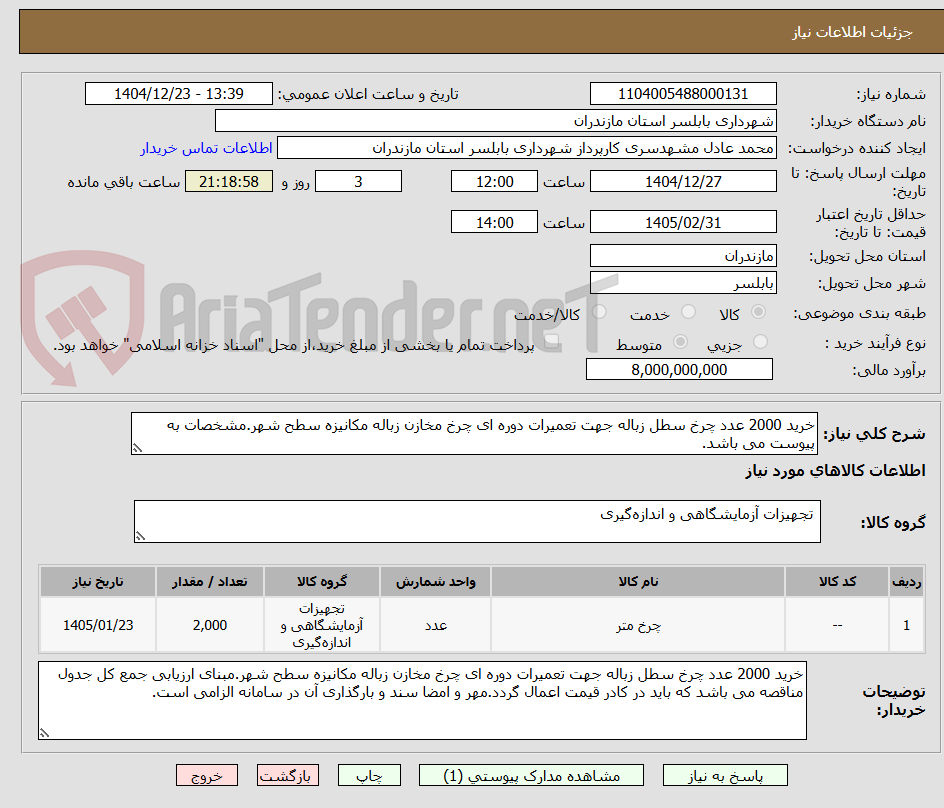Click the خروج exit button
This screenshot has height=808, width=944.
tap(206, 775)
